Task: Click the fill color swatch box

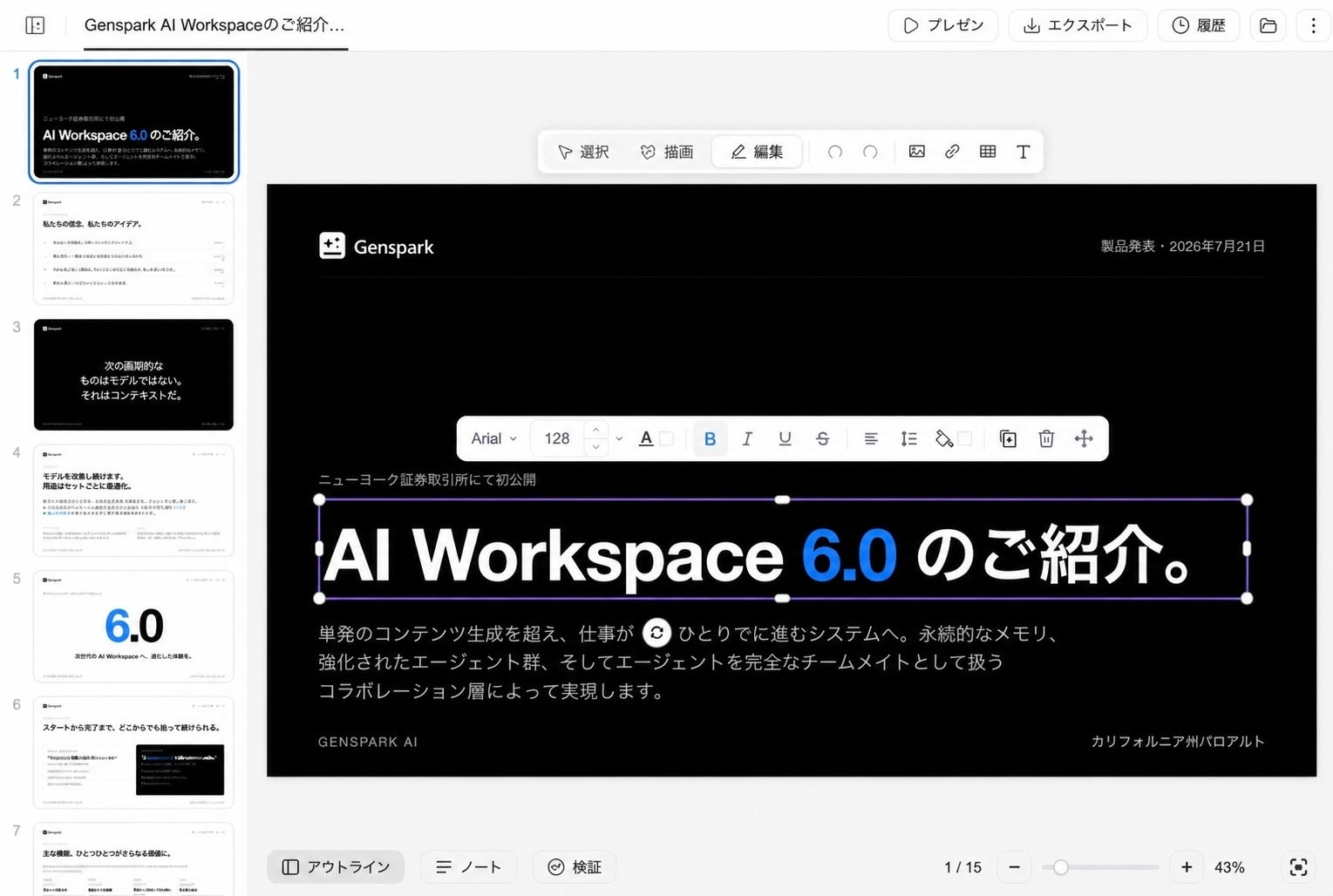Action: point(965,438)
